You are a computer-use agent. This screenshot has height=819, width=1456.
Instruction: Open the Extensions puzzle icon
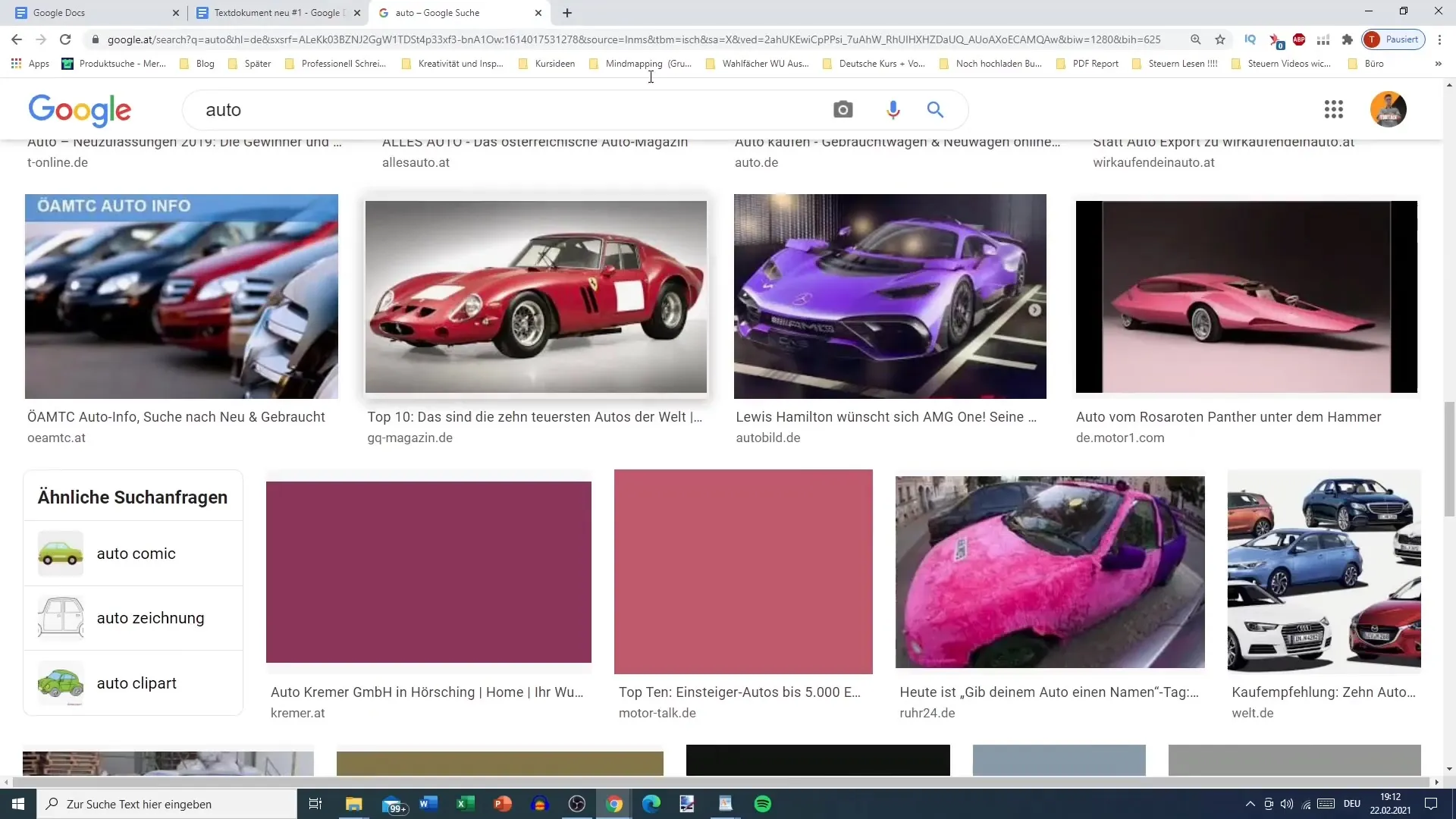(x=1347, y=39)
